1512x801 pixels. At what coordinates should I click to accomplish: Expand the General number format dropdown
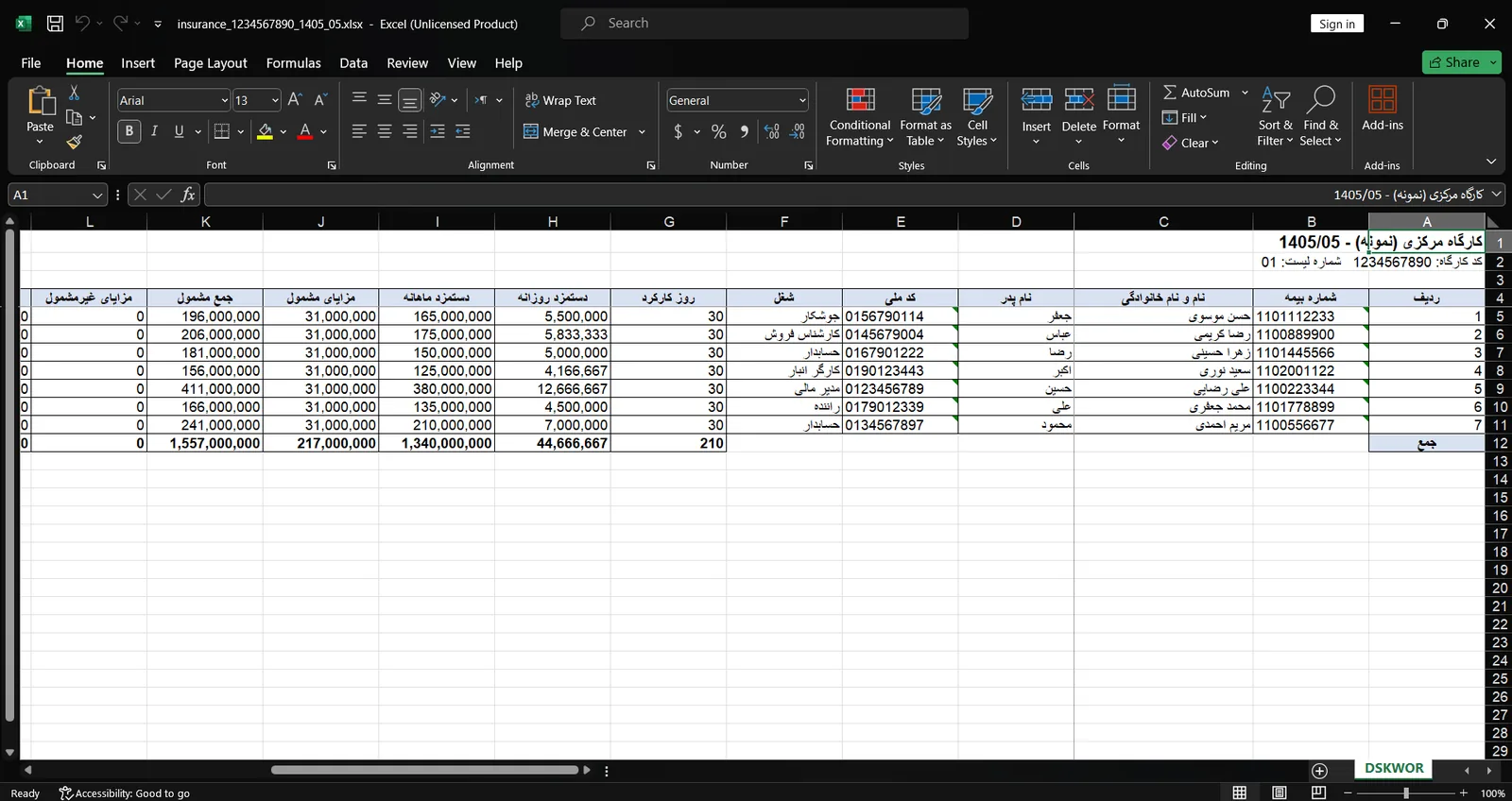(x=802, y=100)
